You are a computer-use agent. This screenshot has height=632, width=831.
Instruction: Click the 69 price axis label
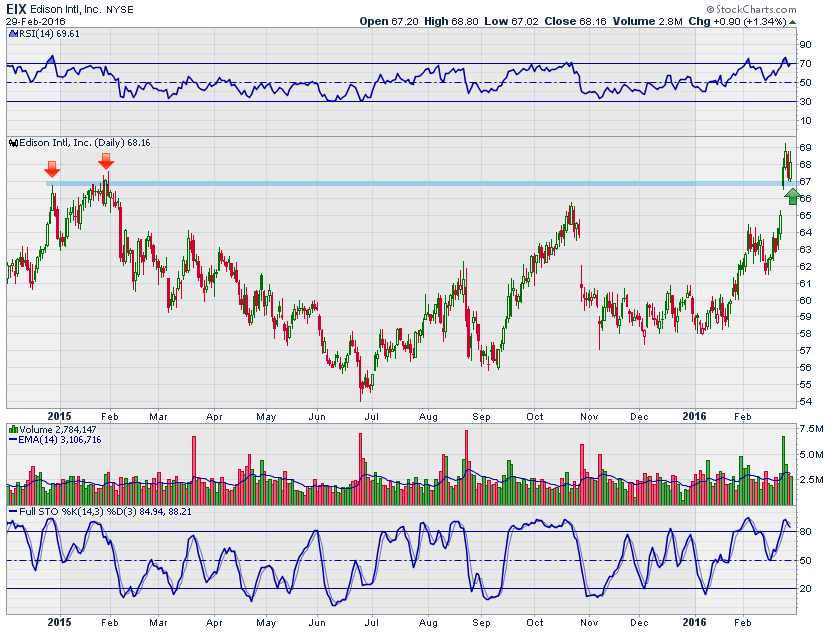(x=806, y=148)
